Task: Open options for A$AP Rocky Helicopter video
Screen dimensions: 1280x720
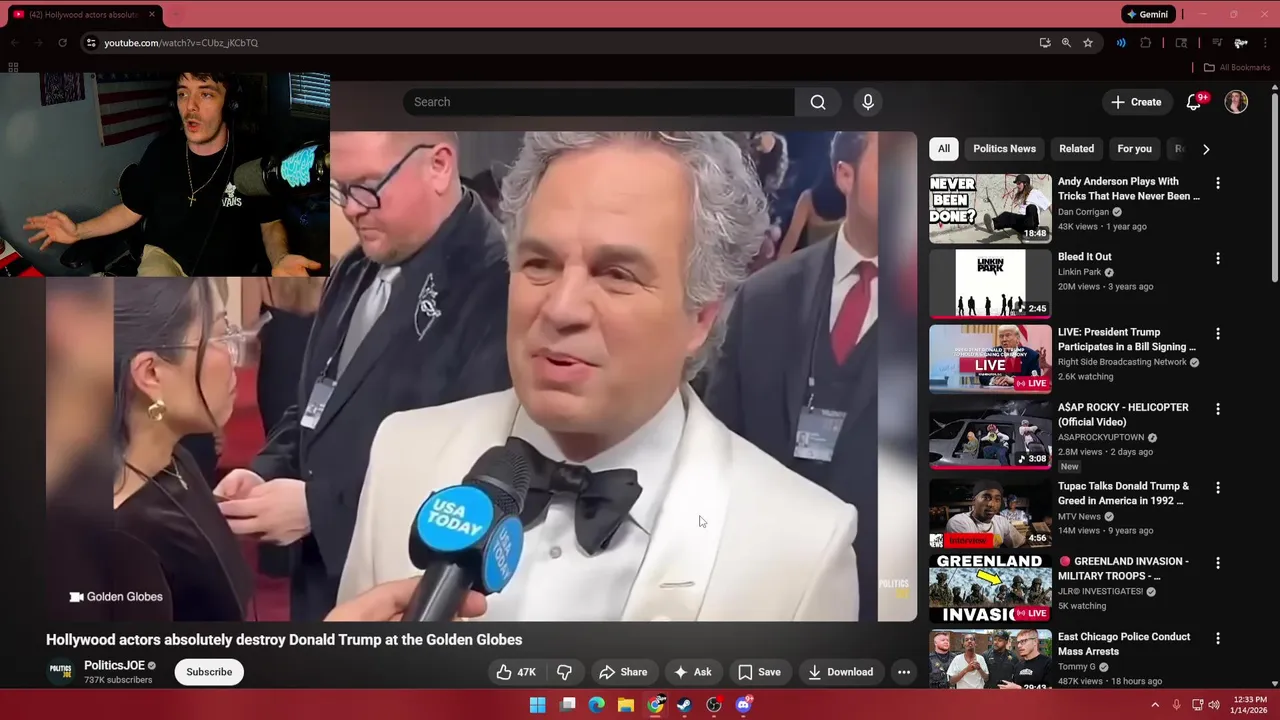Action: click(x=1217, y=409)
